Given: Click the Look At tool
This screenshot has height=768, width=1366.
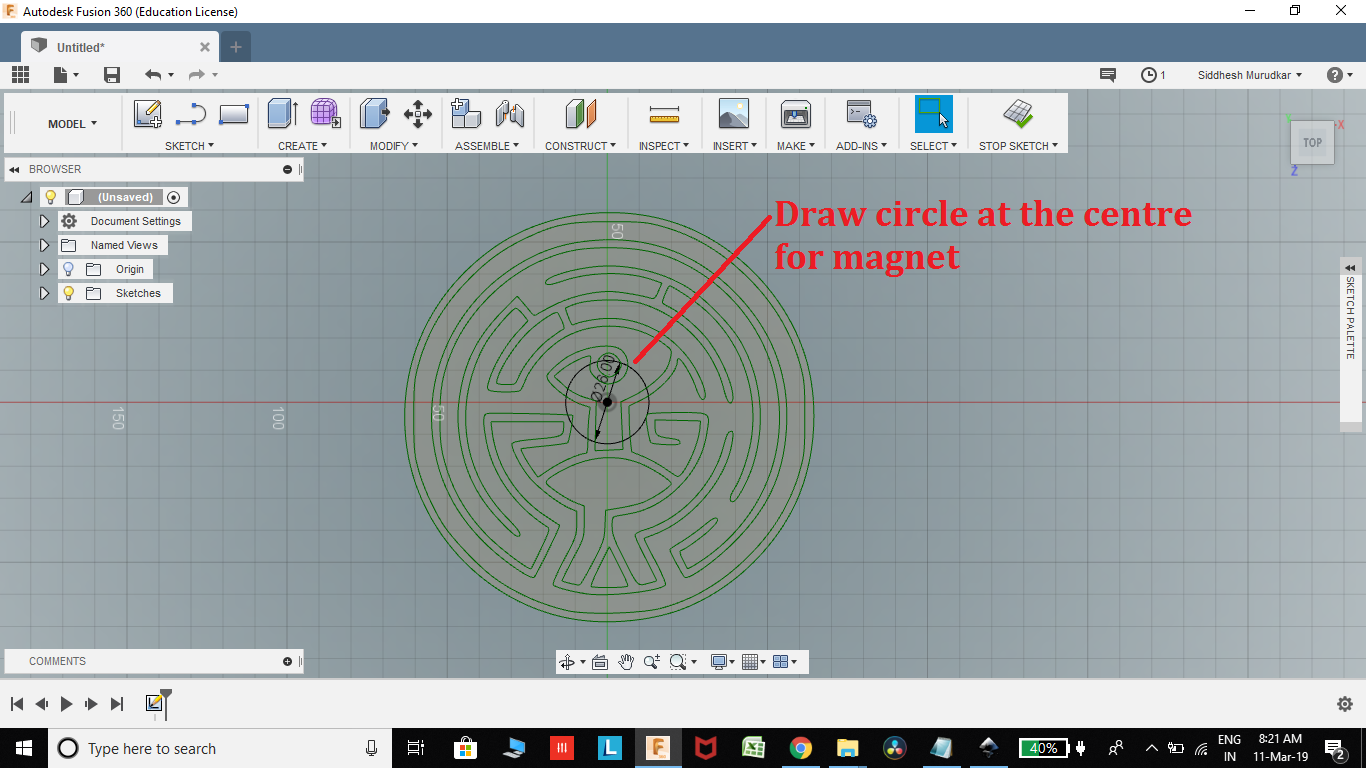Looking at the screenshot, I should click(x=600, y=662).
